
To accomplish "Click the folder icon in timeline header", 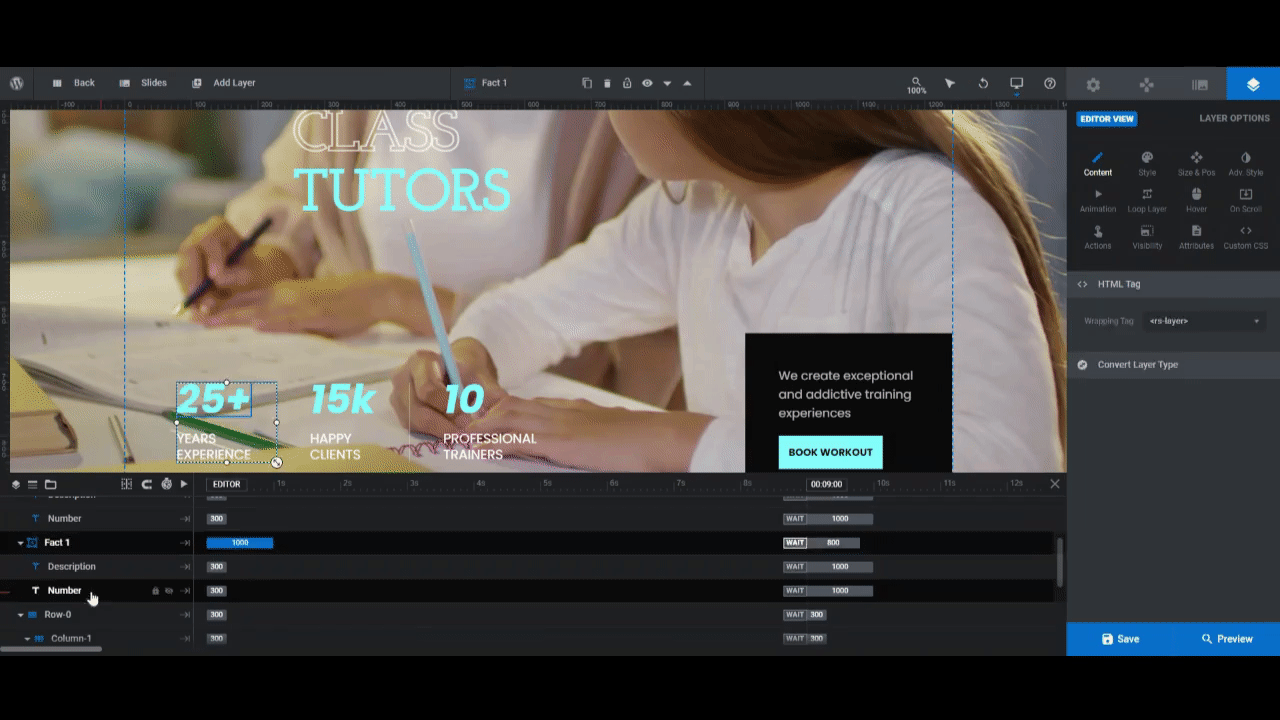I will [50, 484].
